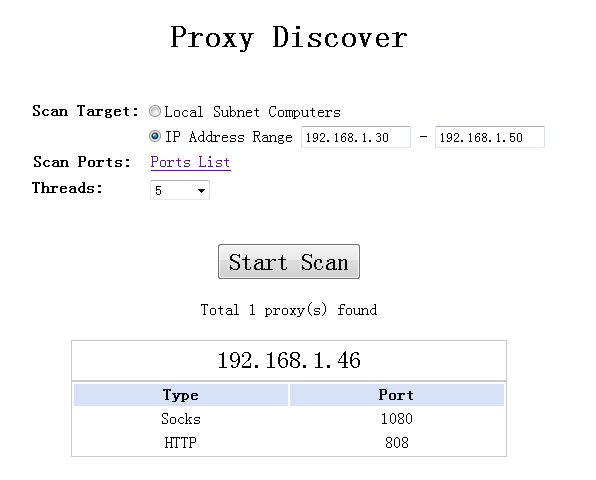Click the Scan Ports label
The width and height of the screenshot is (596, 480).
coord(82,162)
